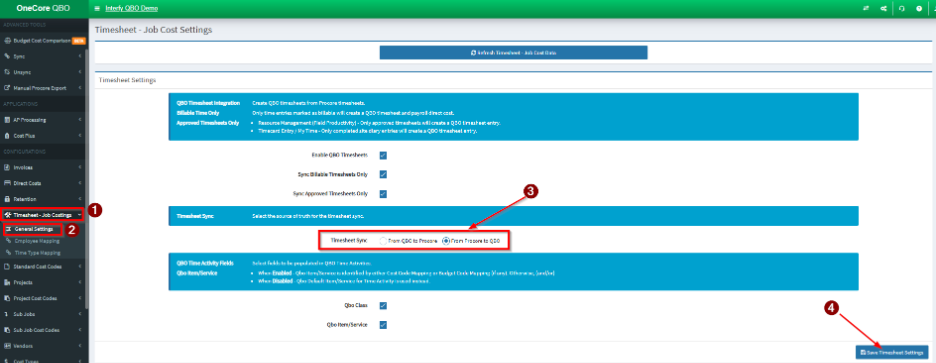Toggle Sync Billable Timesheets Only checkbox
The width and height of the screenshot is (936, 363).
tap(383, 174)
